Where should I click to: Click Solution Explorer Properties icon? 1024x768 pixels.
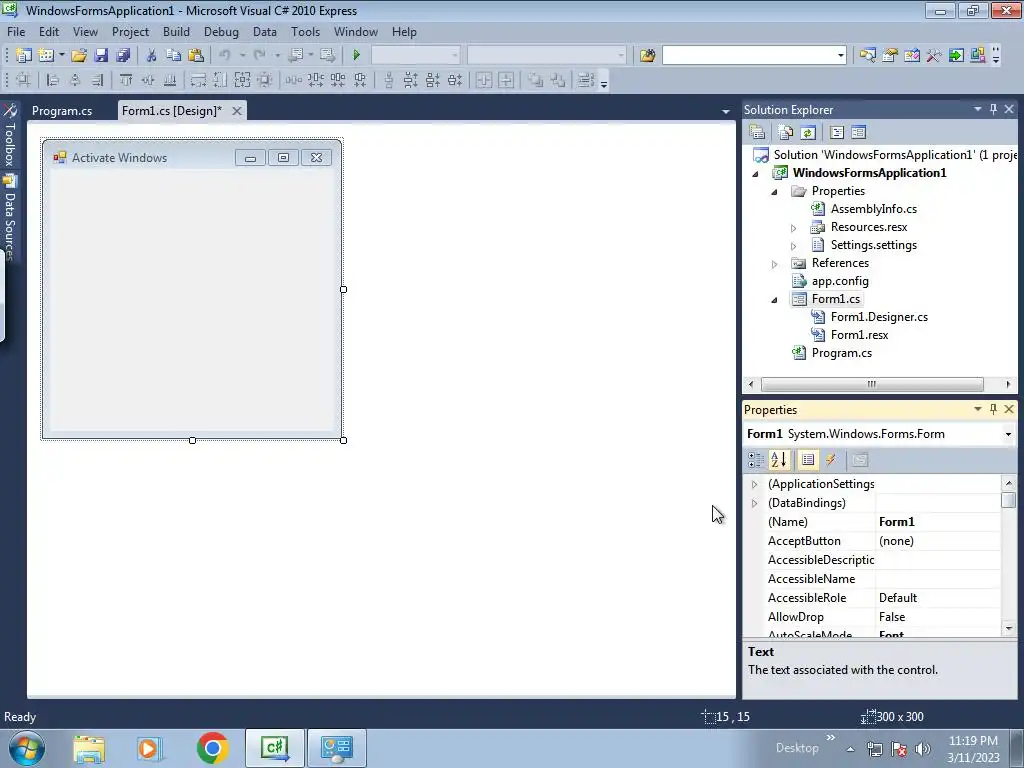click(x=758, y=133)
